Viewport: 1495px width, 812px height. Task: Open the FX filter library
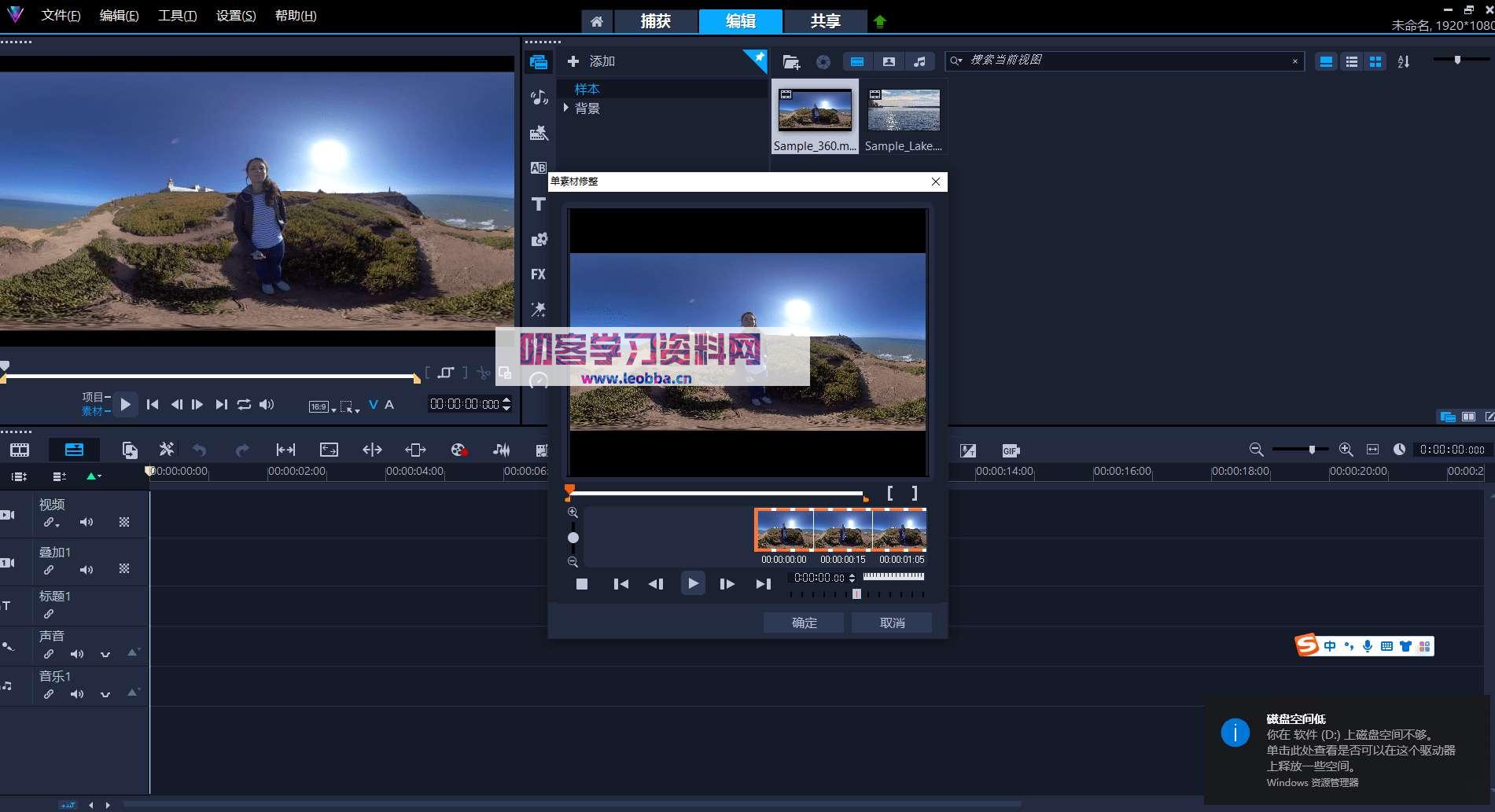click(x=538, y=274)
